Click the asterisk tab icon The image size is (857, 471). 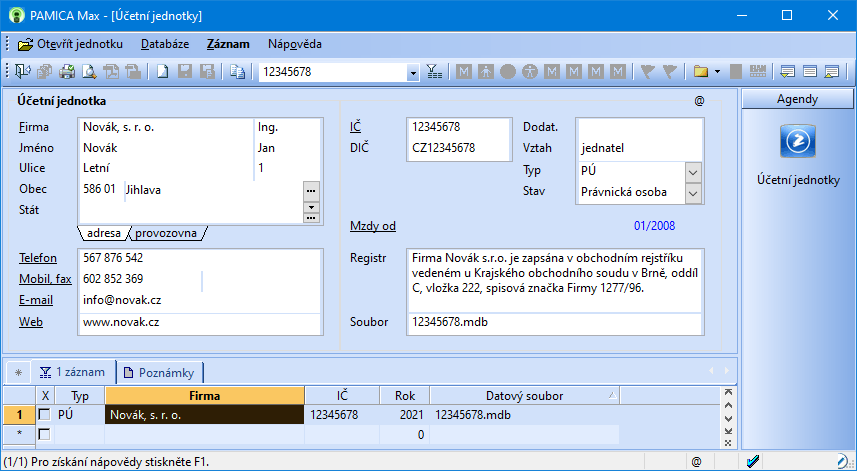[18, 373]
